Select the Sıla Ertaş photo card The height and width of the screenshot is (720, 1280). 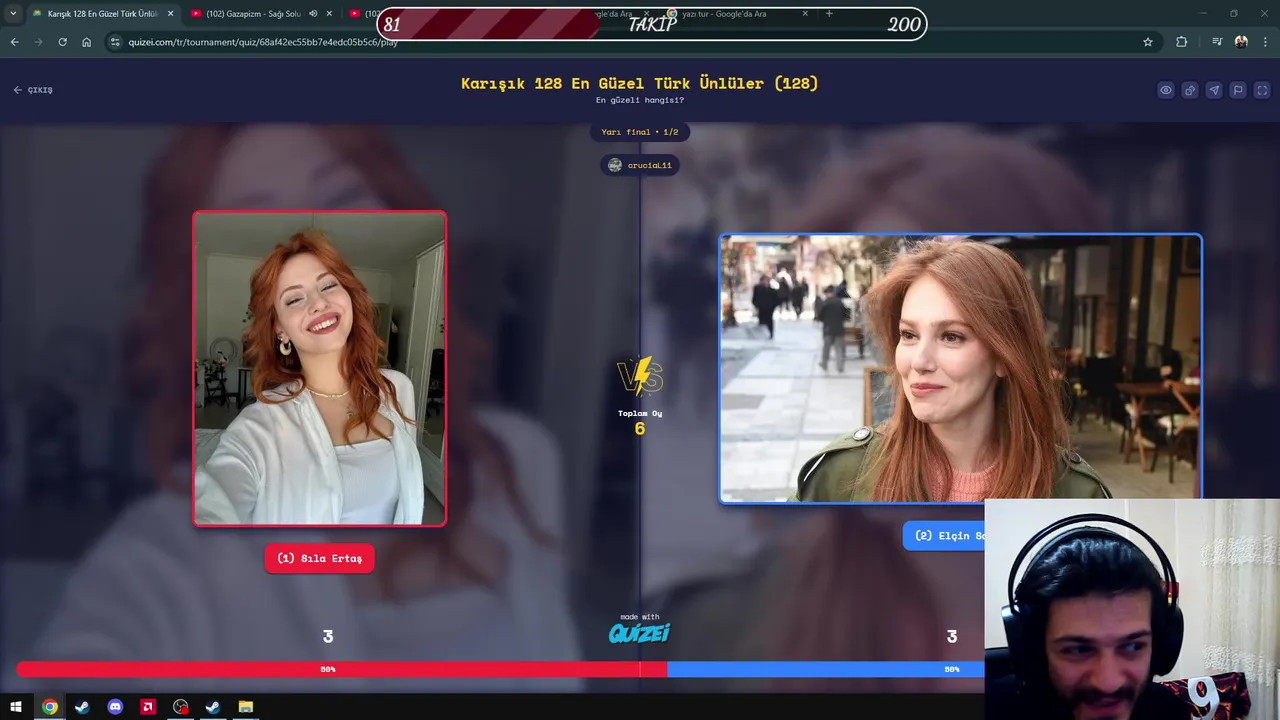pos(320,368)
